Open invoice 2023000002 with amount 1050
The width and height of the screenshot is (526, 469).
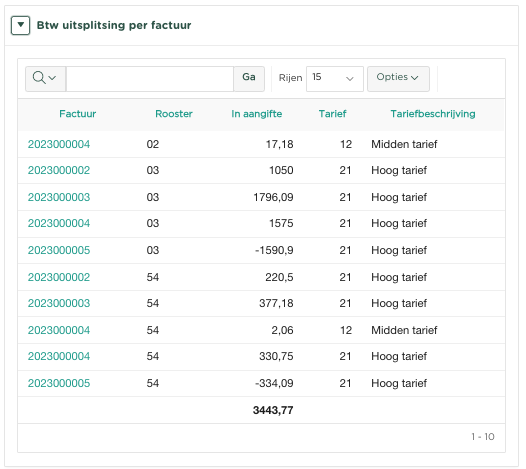(59, 170)
